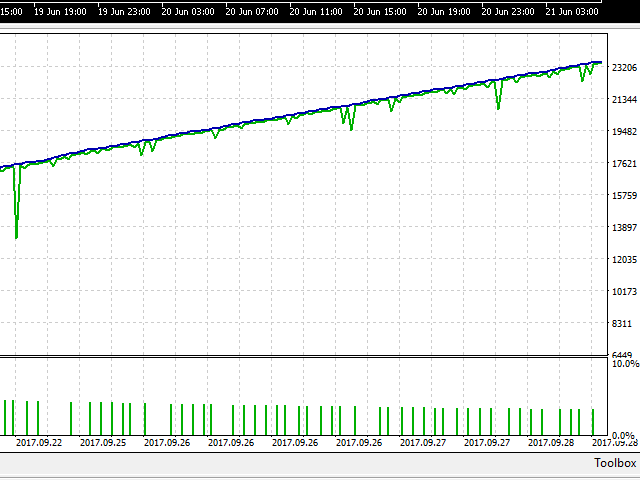Image resolution: width=640 pixels, height=480 pixels.
Task: Open the Toolbox panel label
Action: point(614,463)
